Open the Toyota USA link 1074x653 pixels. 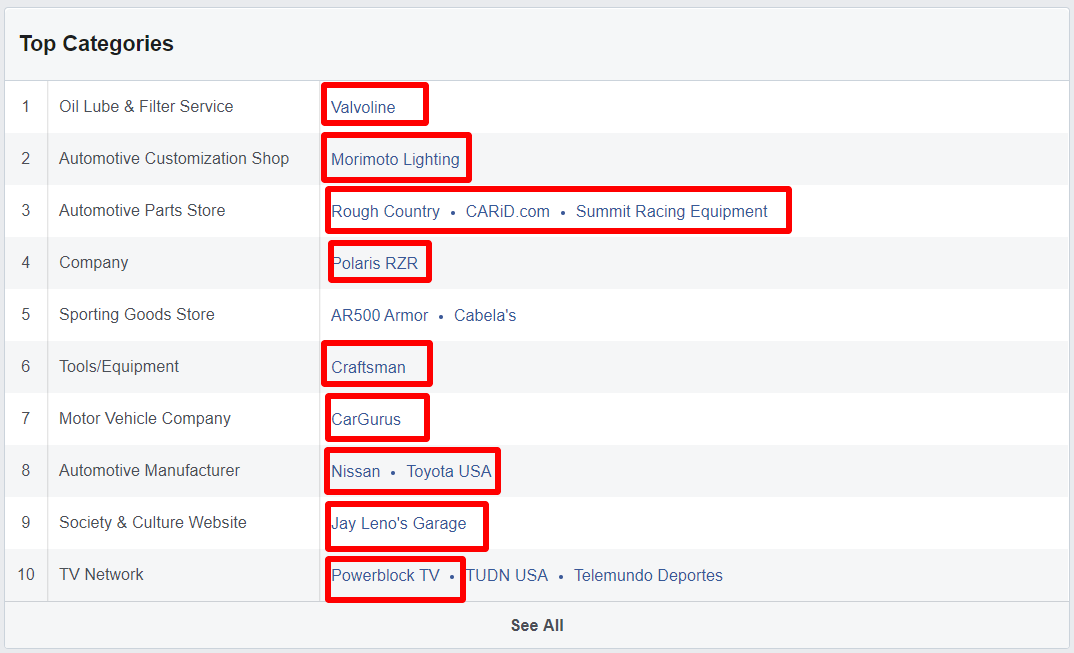click(x=449, y=472)
